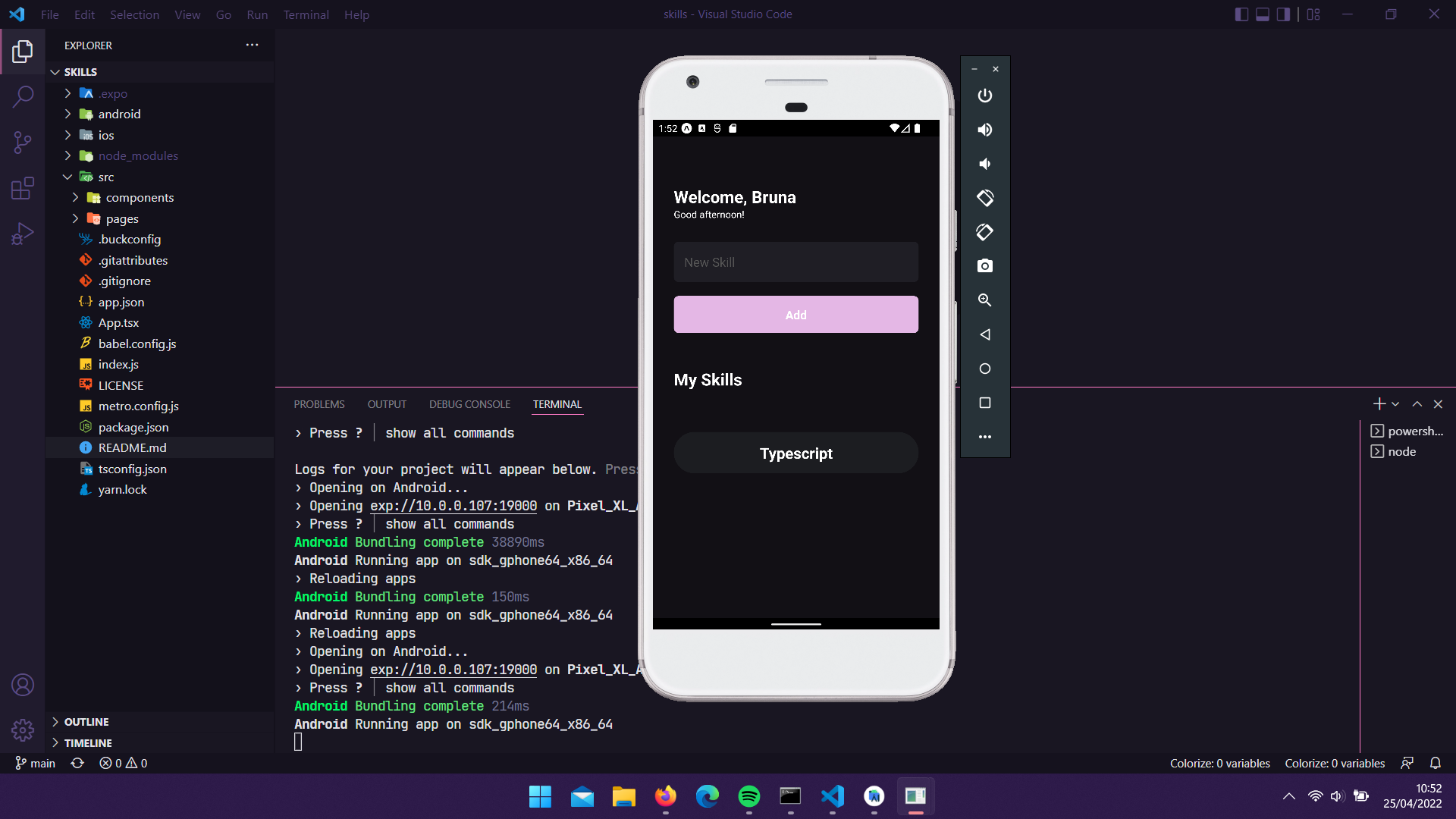Open the Search view in the activity bar
The width and height of the screenshot is (1456, 819).
click(23, 97)
